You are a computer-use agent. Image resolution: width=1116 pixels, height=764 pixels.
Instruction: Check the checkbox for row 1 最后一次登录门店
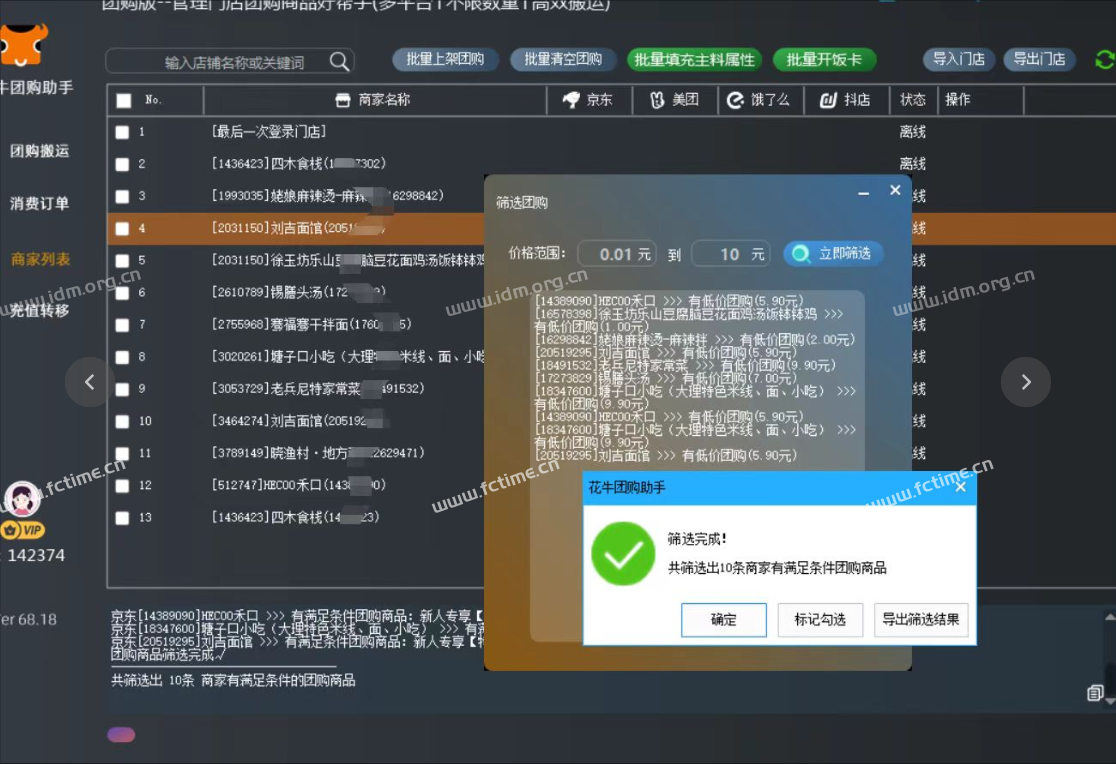coord(123,131)
